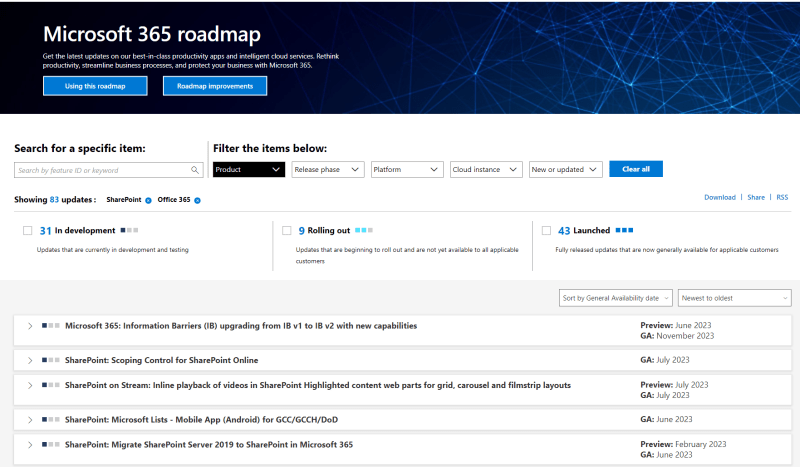Click status bars icon on SharePoint on Stream row
Screen dimensions: 800x467
pyautogui.click(x=51, y=385)
